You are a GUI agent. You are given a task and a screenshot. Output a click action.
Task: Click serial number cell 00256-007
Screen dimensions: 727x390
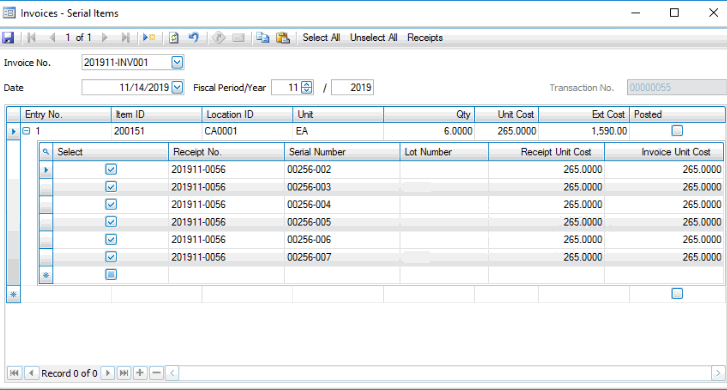click(x=342, y=257)
